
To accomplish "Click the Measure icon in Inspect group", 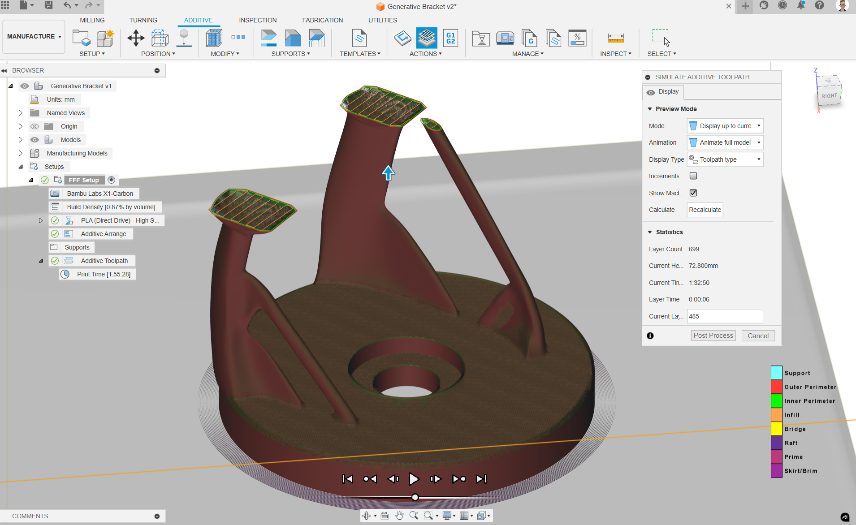I will click(x=615, y=38).
